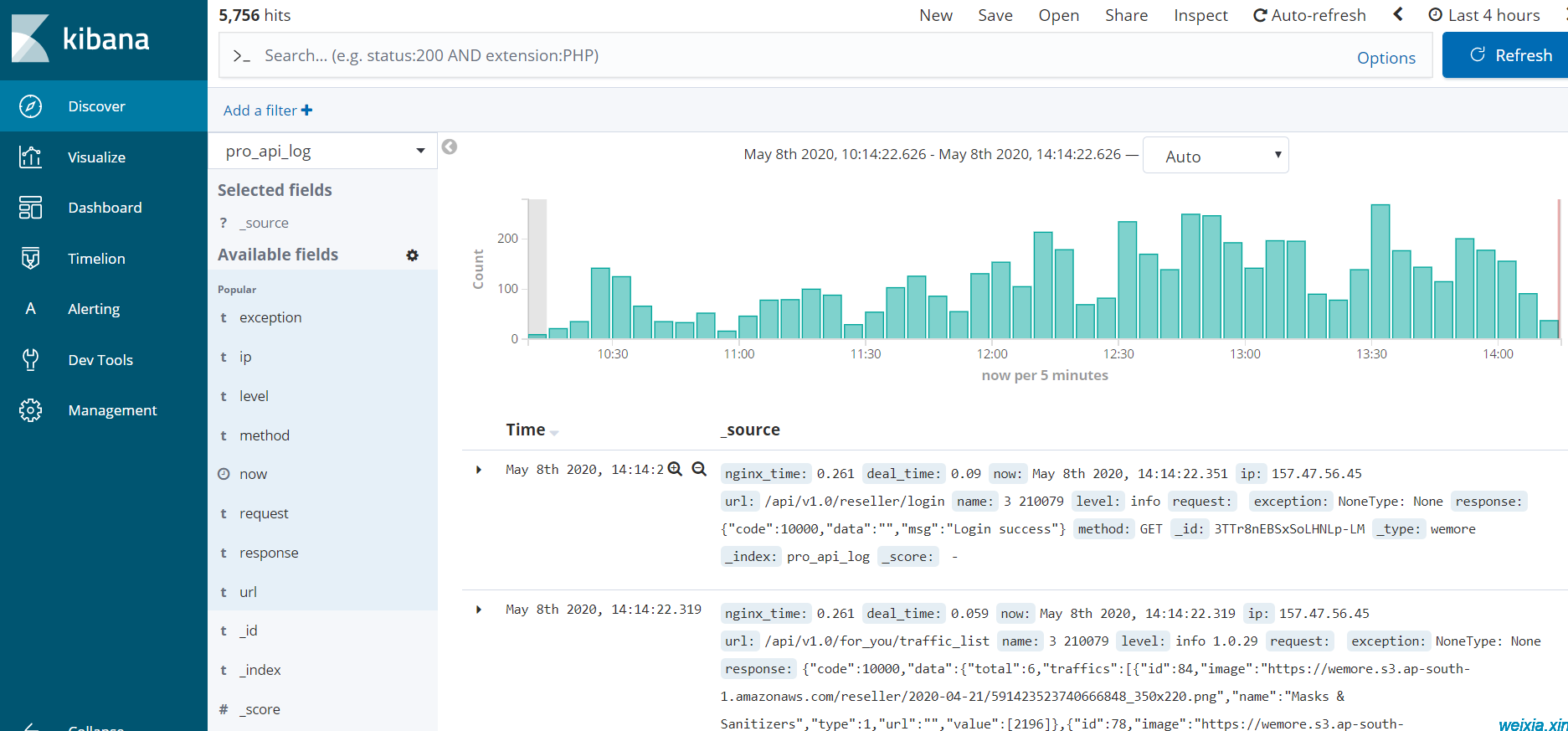Collapse the field sidebar with arrow button
The image size is (1568, 731).
tap(450, 147)
